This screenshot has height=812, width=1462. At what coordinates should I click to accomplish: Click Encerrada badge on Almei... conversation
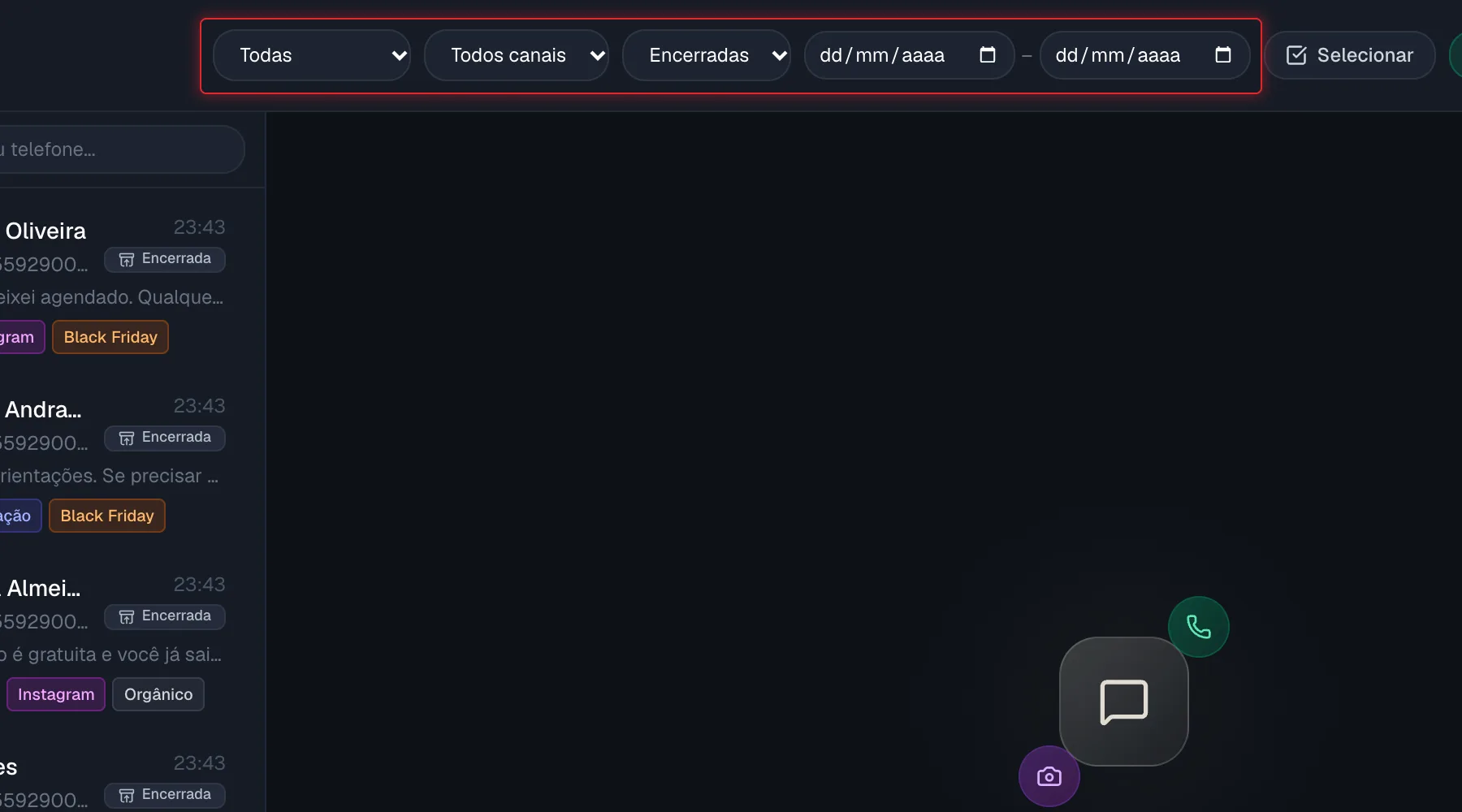pos(165,616)
